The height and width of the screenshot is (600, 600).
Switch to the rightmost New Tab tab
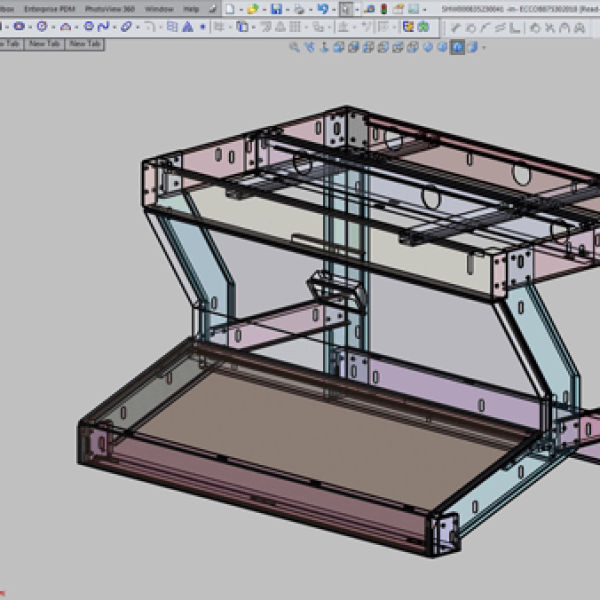point(85,44)
